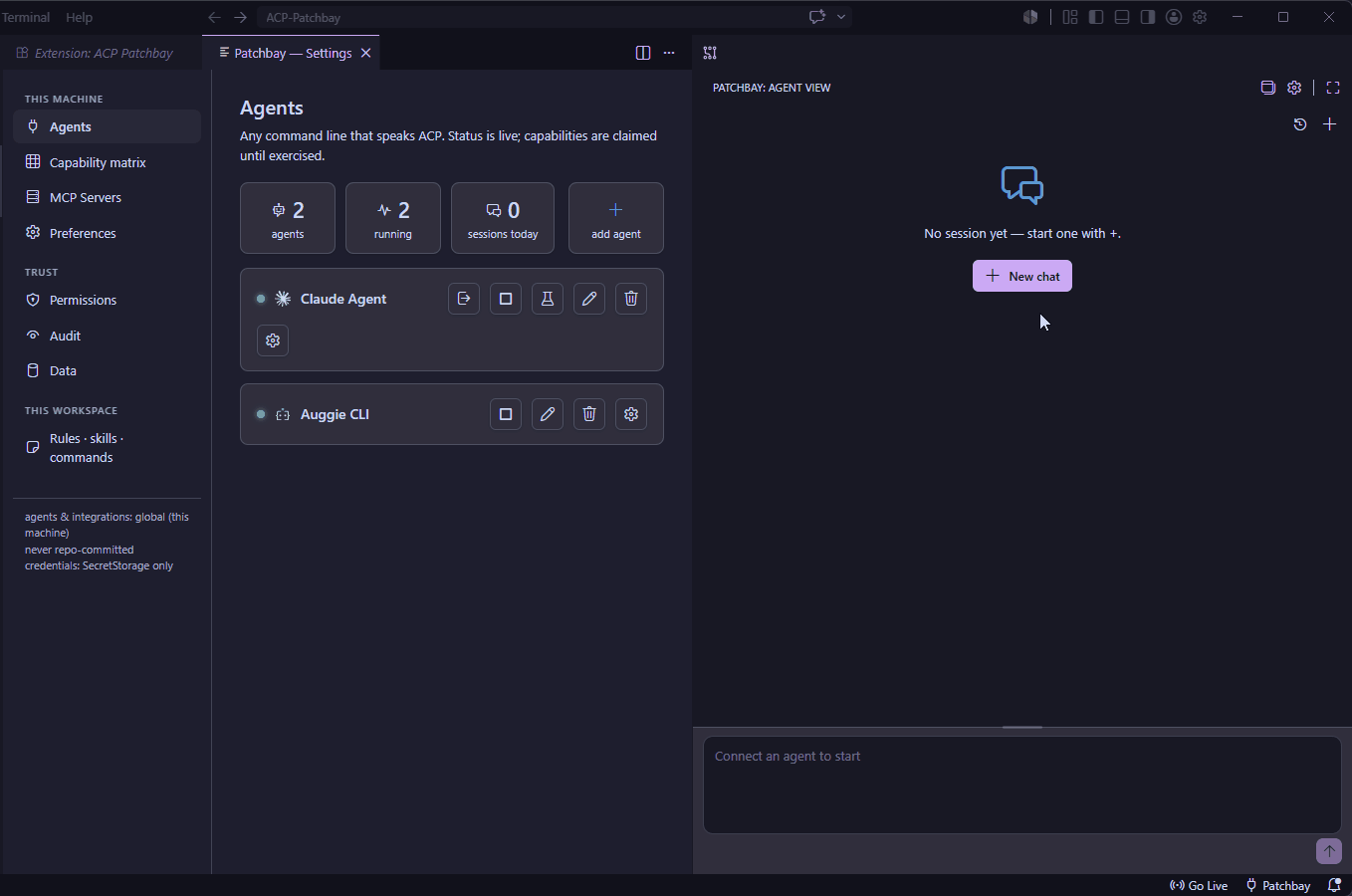Click Claude Agent sign-out icon
This screenshot has width=1352, height=896.
[464, 299]
